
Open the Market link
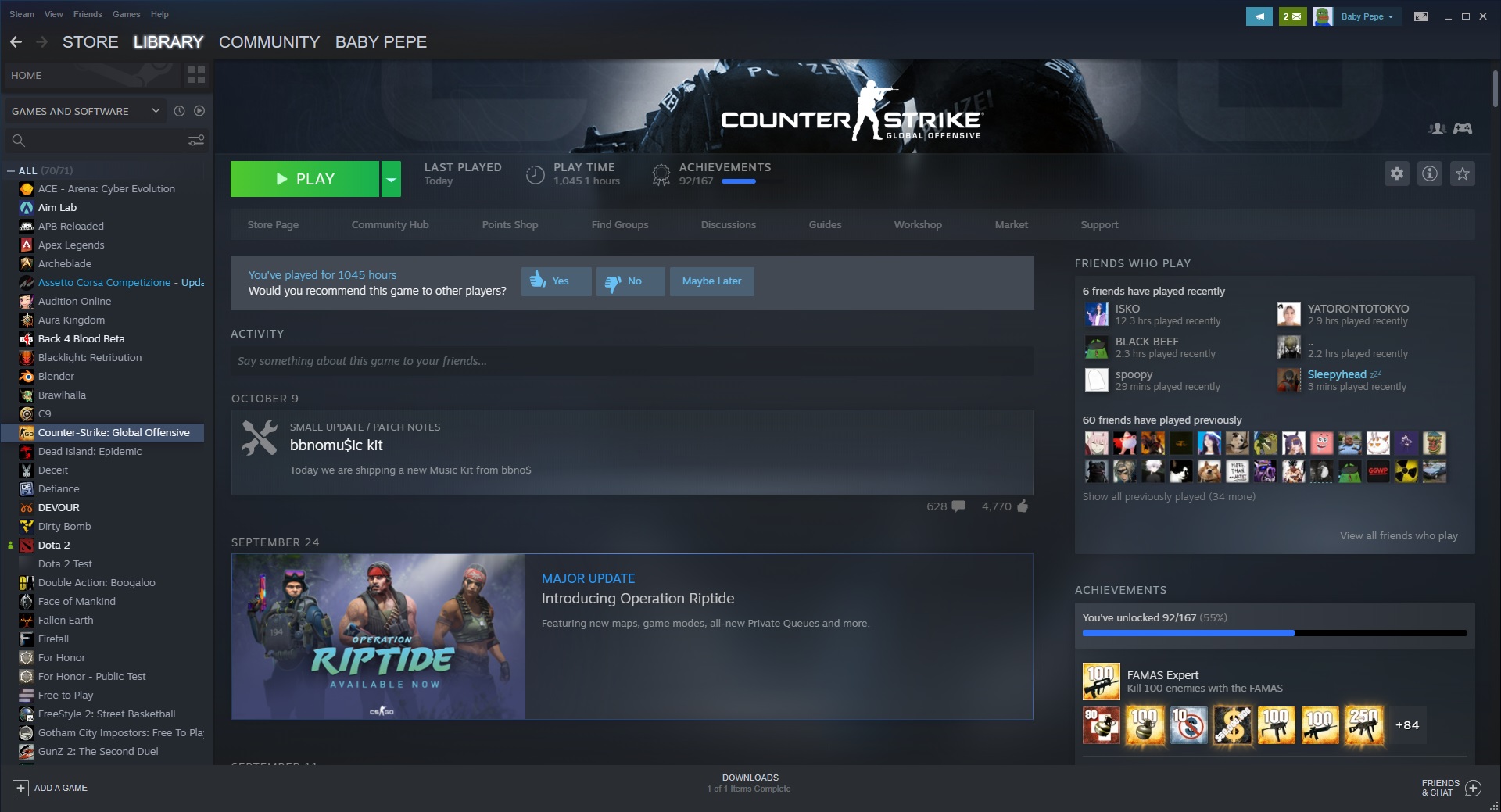(1011, 225)
